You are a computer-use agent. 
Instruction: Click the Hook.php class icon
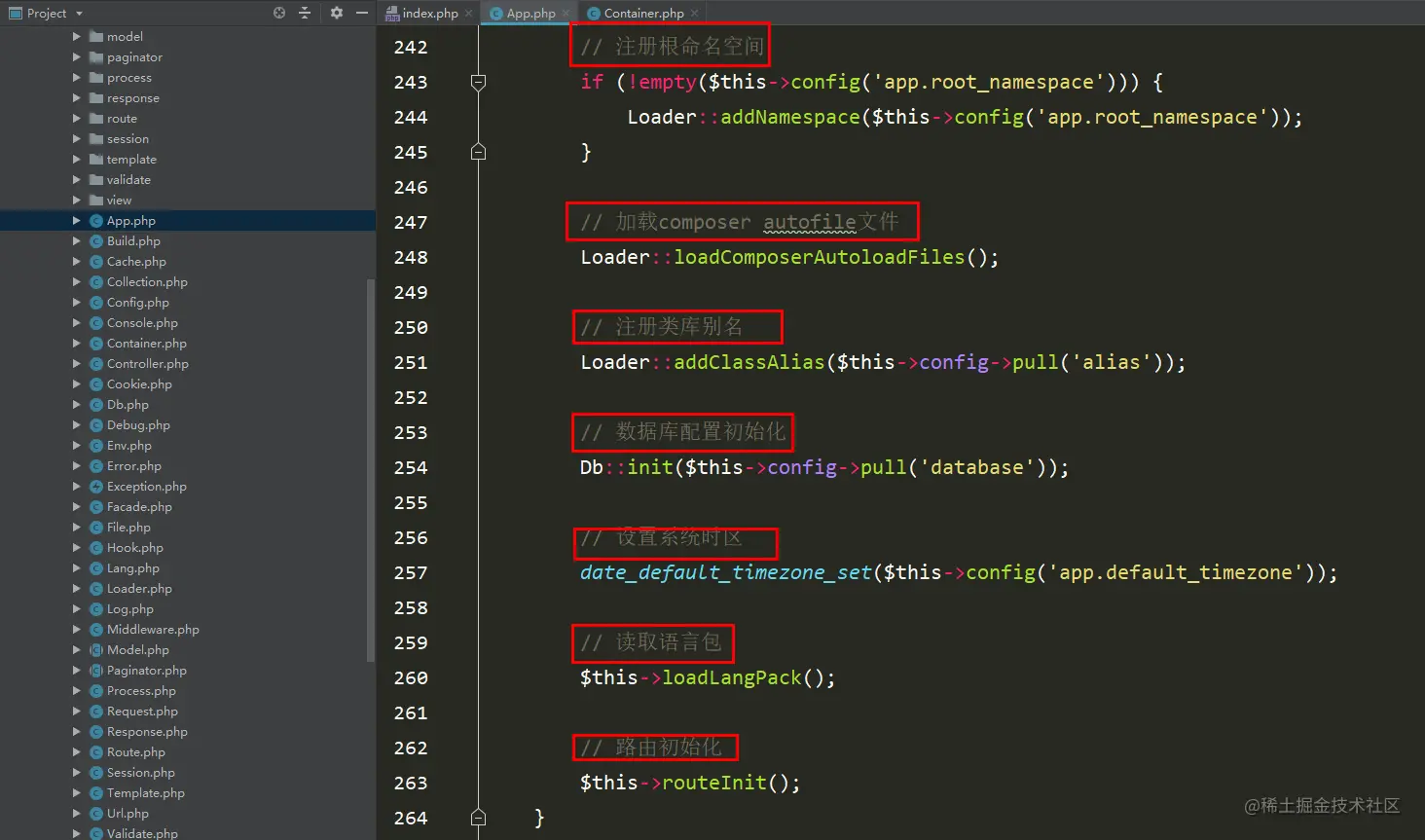tap(96, 548)
